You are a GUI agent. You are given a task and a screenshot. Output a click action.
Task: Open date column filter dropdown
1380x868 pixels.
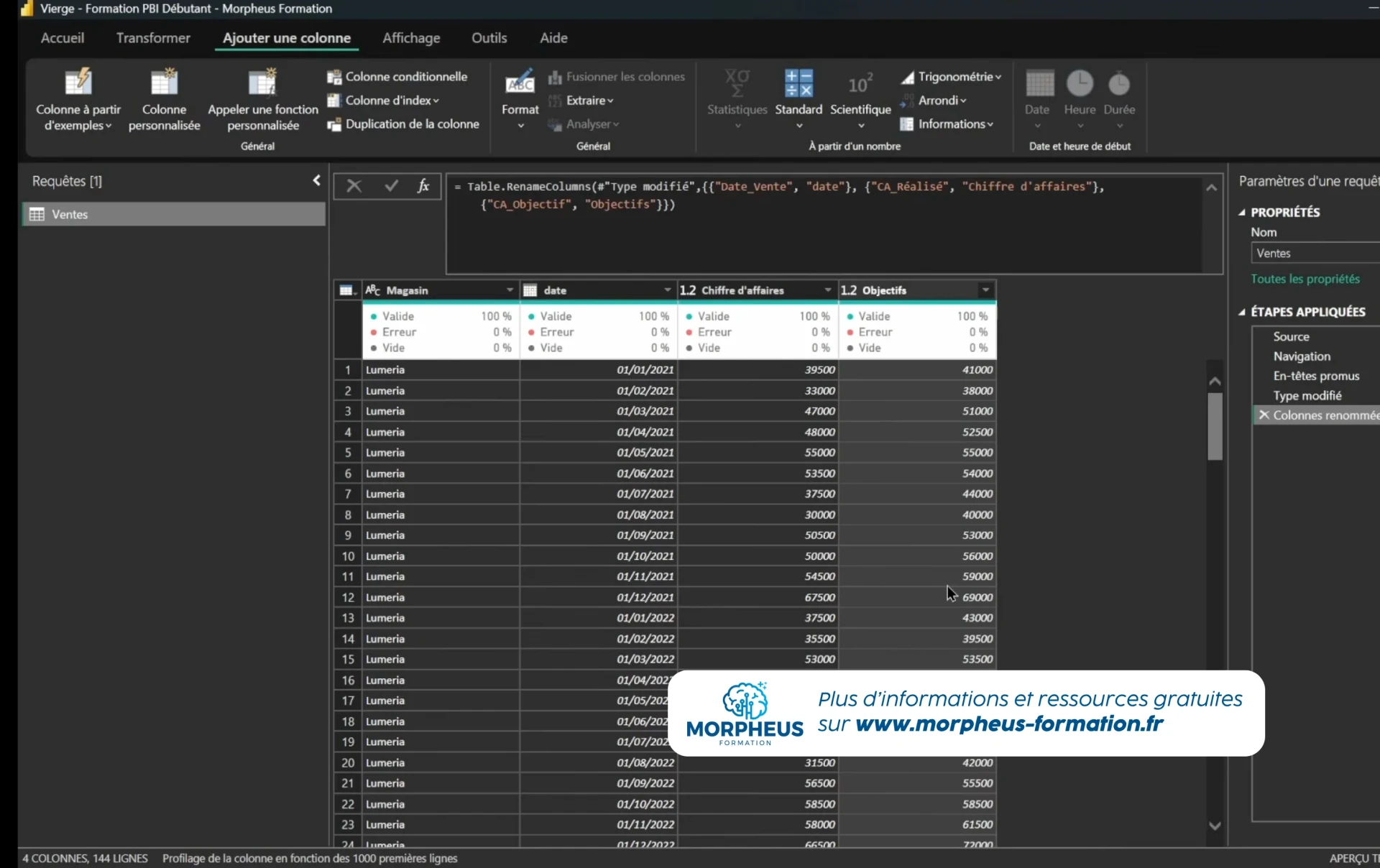(668, 290)
